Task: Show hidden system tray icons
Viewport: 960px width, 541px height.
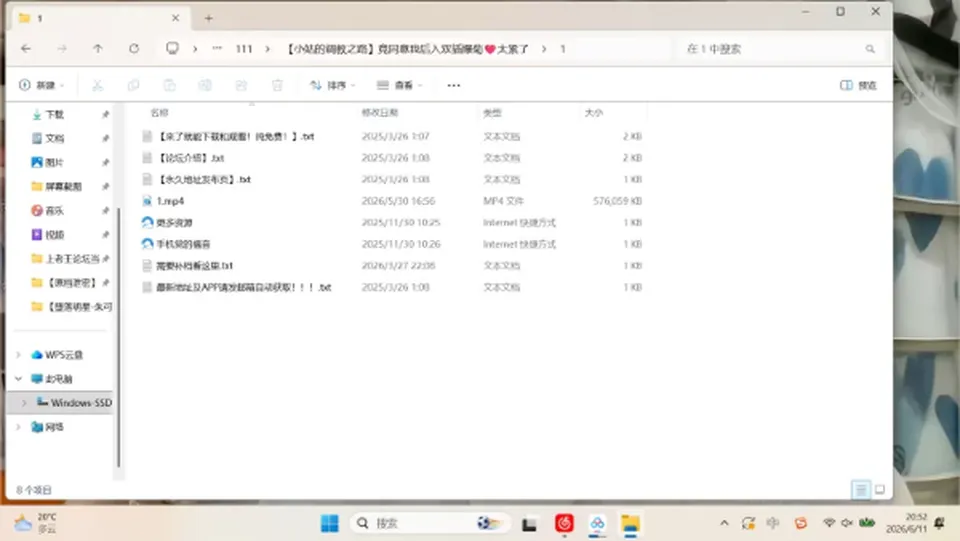Action: pyautogui.click(x=724, y=523)
